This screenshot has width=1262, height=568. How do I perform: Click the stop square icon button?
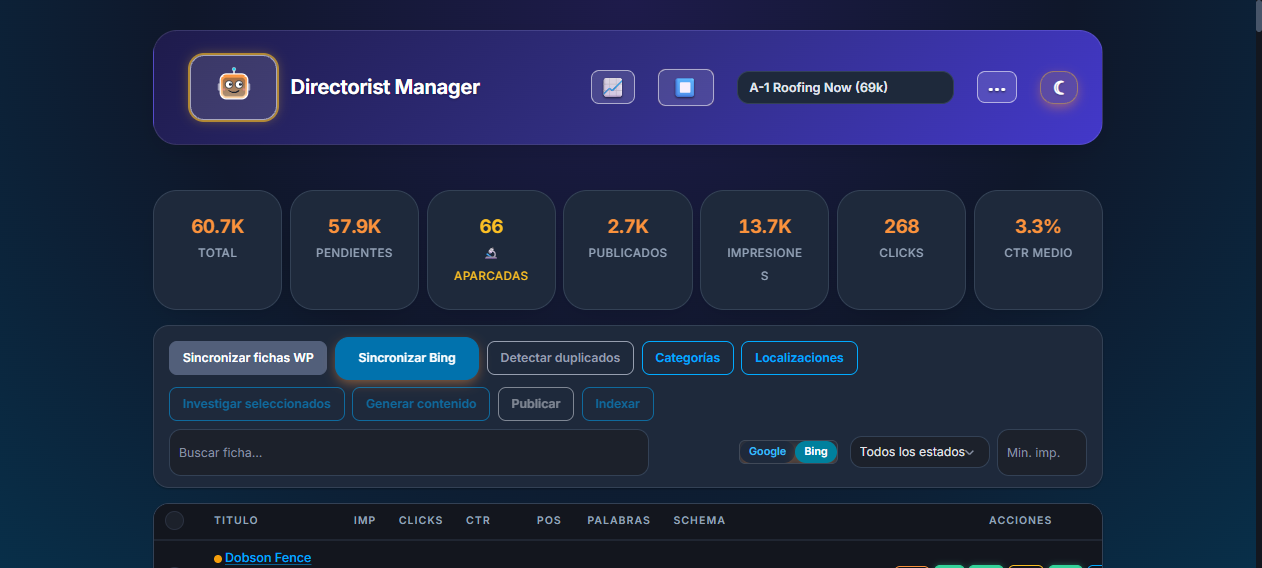686,87
